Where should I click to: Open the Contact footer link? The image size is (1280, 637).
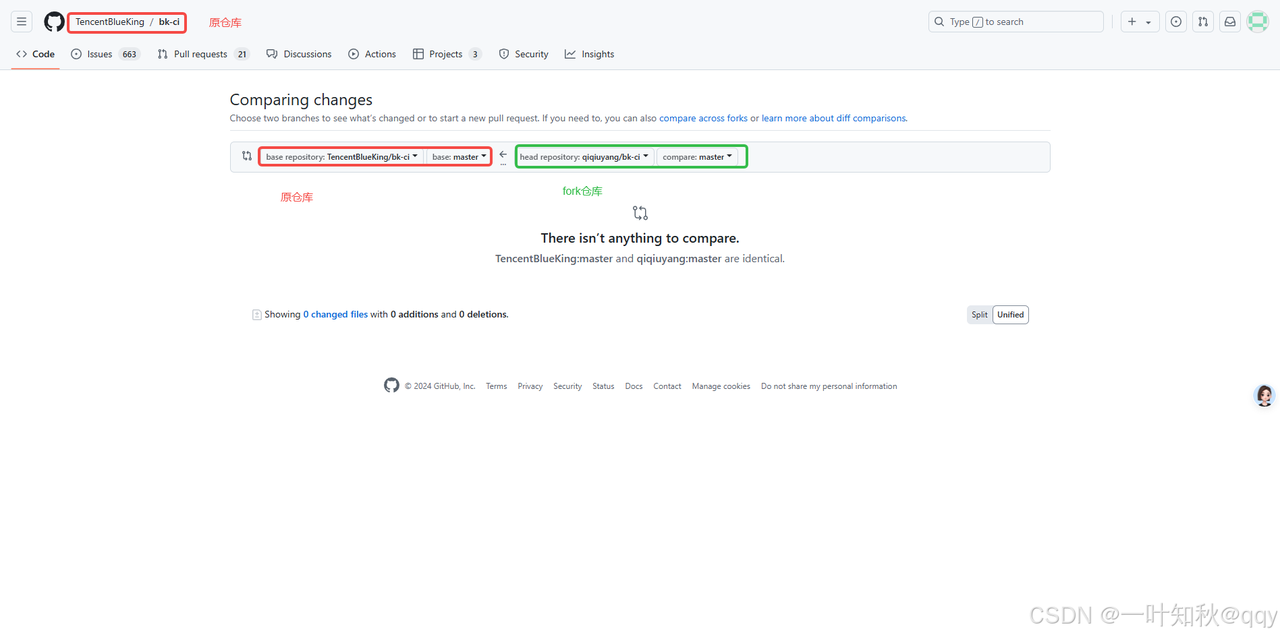[x=667, y=386]
